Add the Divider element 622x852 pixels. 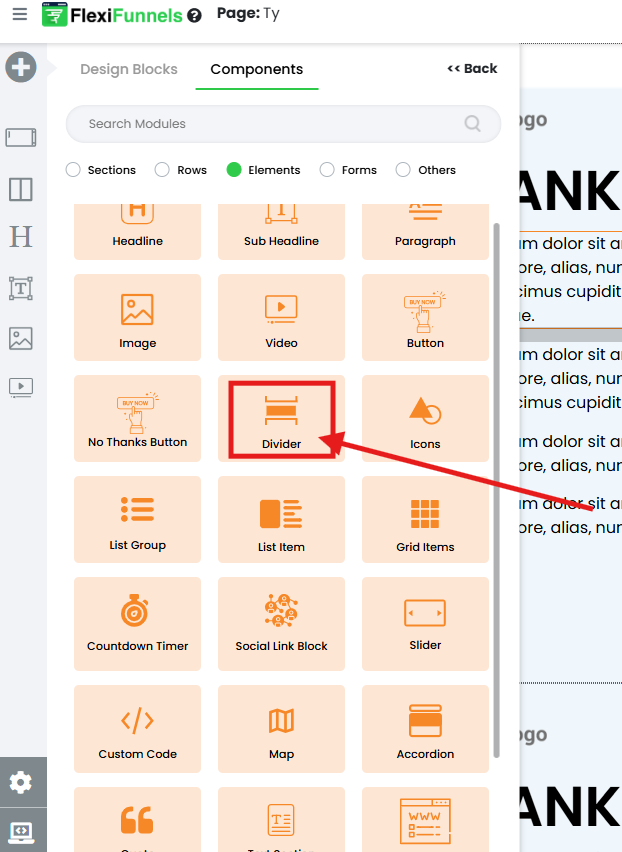click(281, 418)
